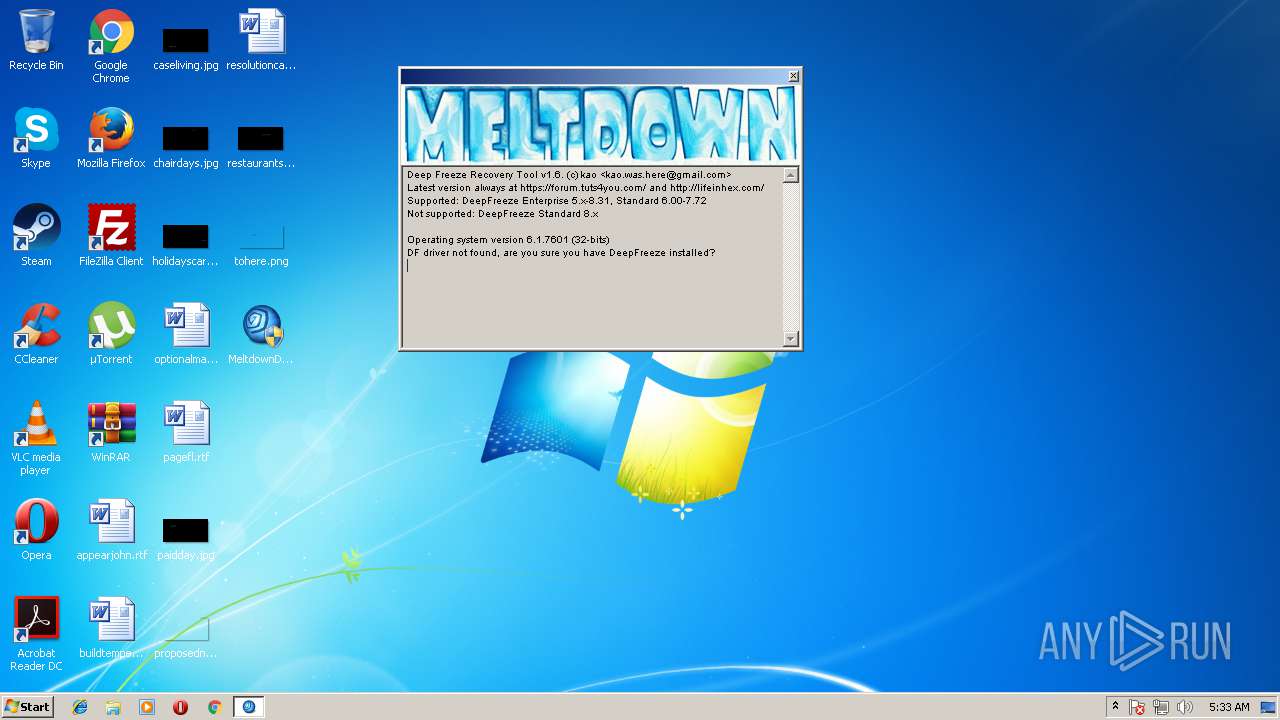Click 'Not supported: DeepFreeze Standard 8.x' line
Viewport: 1280px width, 720px height.
[503, 214]
